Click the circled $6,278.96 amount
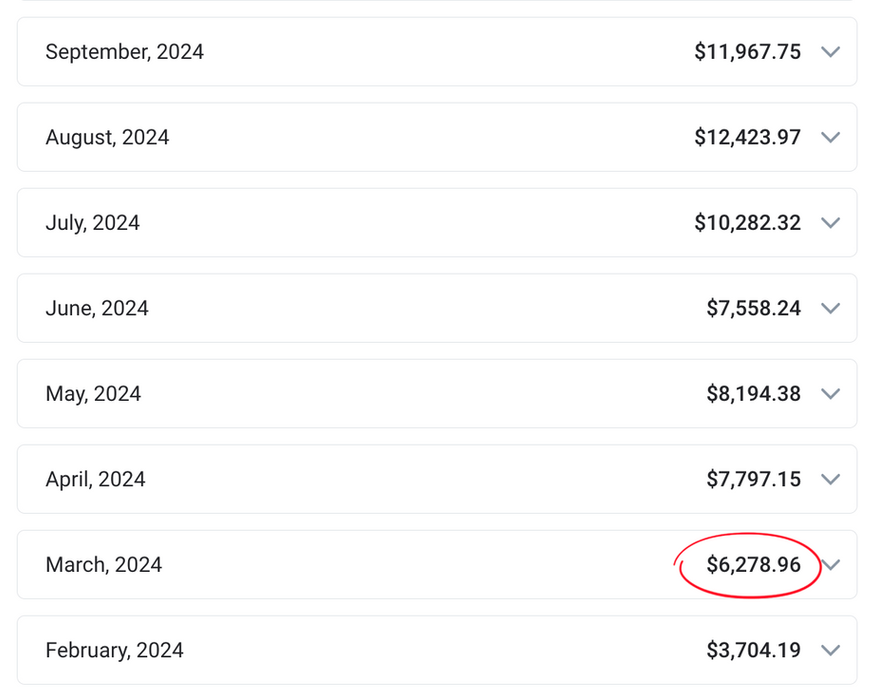 point(753,565)
